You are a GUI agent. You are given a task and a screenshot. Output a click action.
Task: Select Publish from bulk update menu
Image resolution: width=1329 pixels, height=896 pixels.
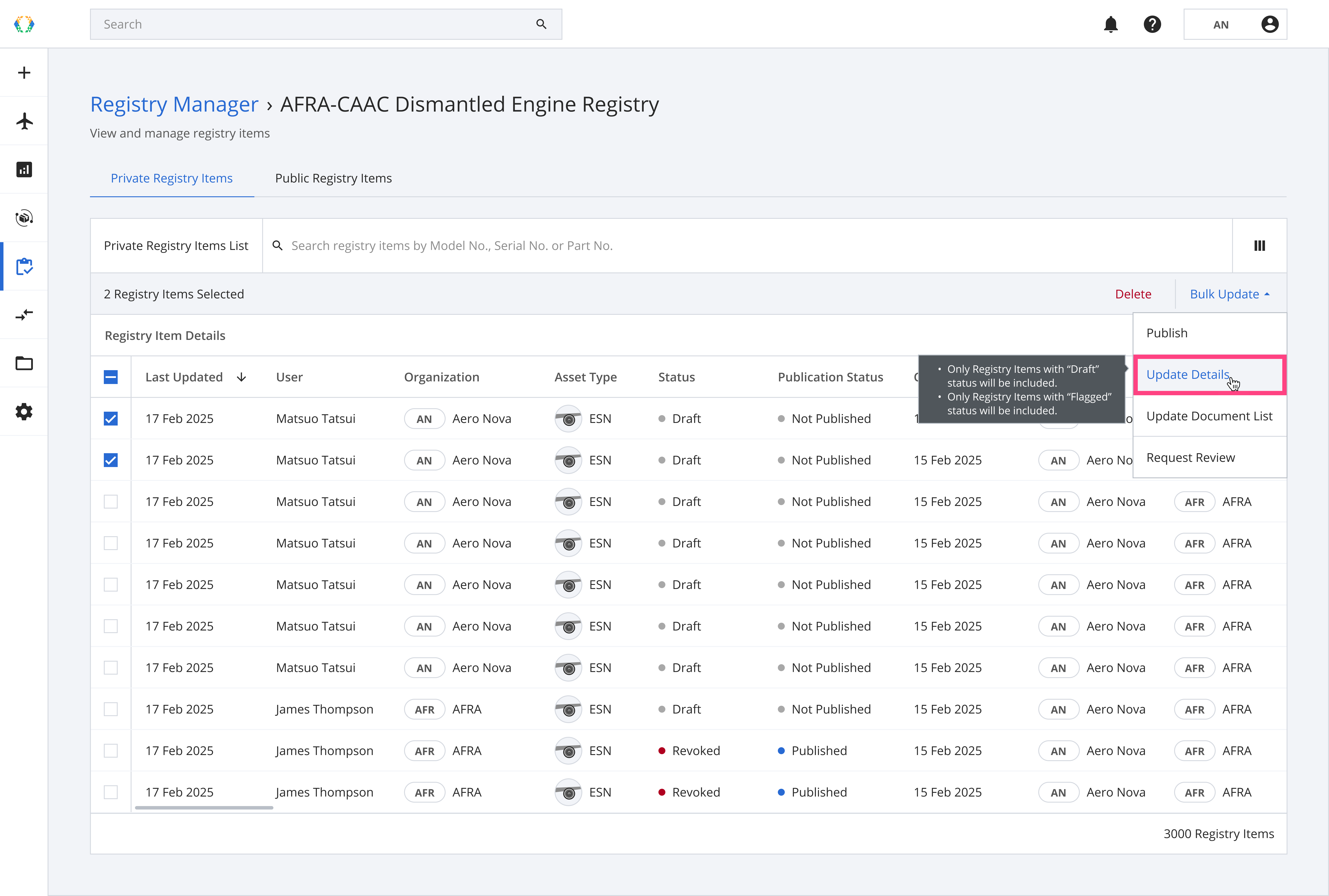[1167, 333]
